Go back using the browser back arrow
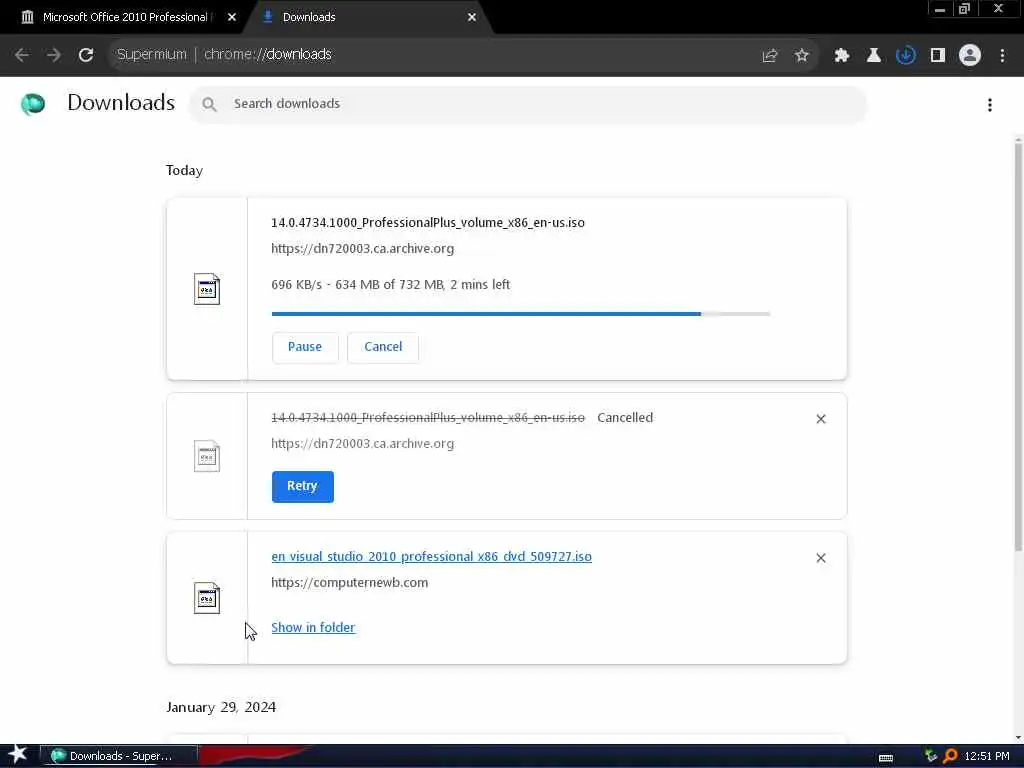1024x768 pixels. point(22,55)
